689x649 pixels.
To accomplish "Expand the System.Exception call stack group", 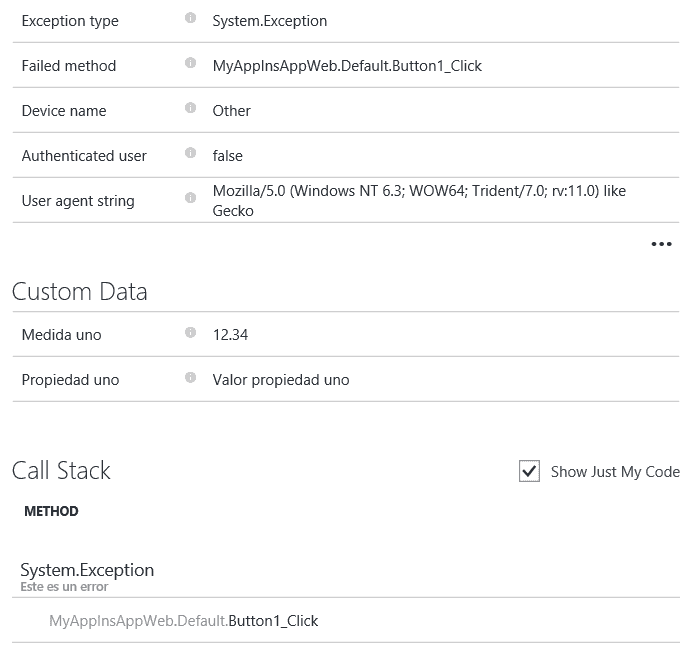I will point(87,570).
